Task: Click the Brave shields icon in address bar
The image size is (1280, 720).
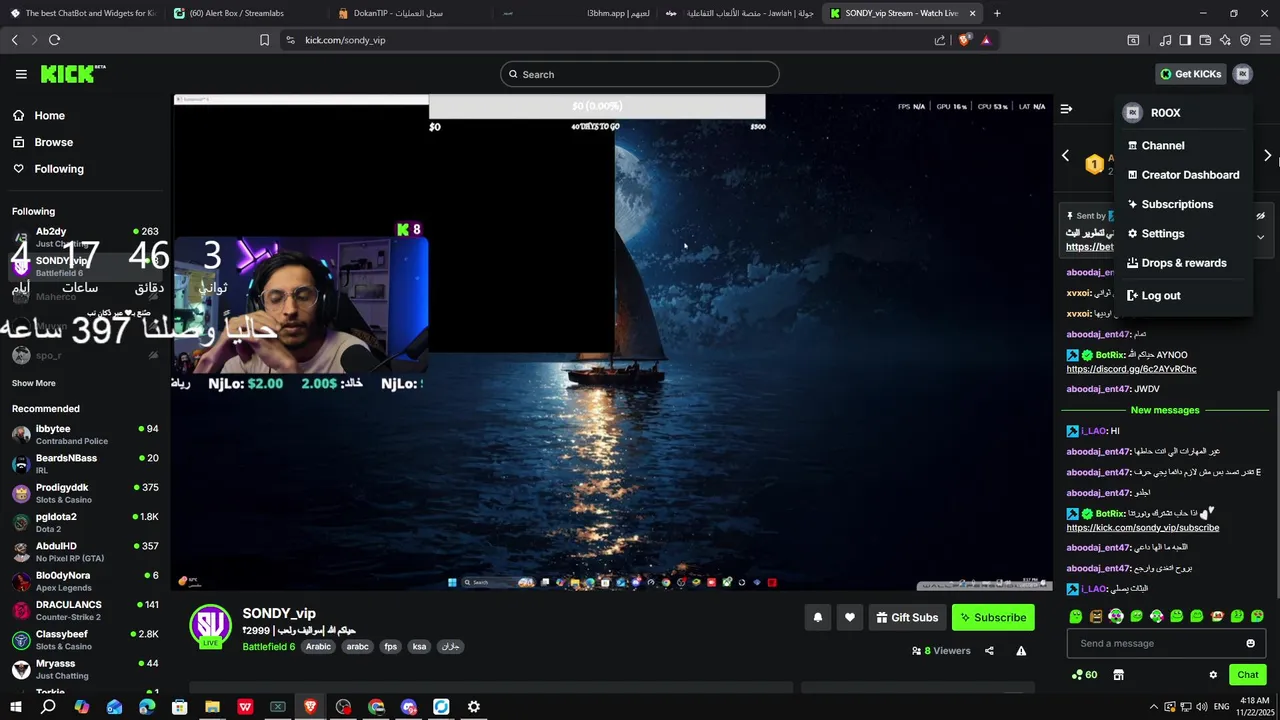Action: [x=964, y=40]
